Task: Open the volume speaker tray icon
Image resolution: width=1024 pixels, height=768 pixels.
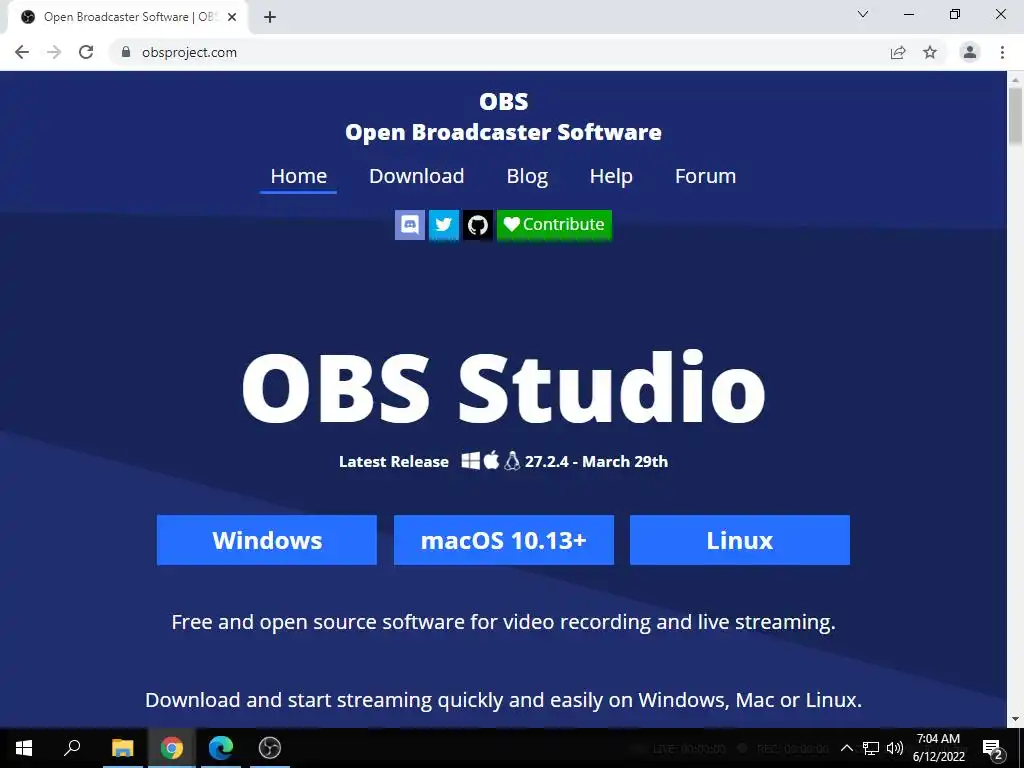Action: pyautogui.click(x=895, y=748)
